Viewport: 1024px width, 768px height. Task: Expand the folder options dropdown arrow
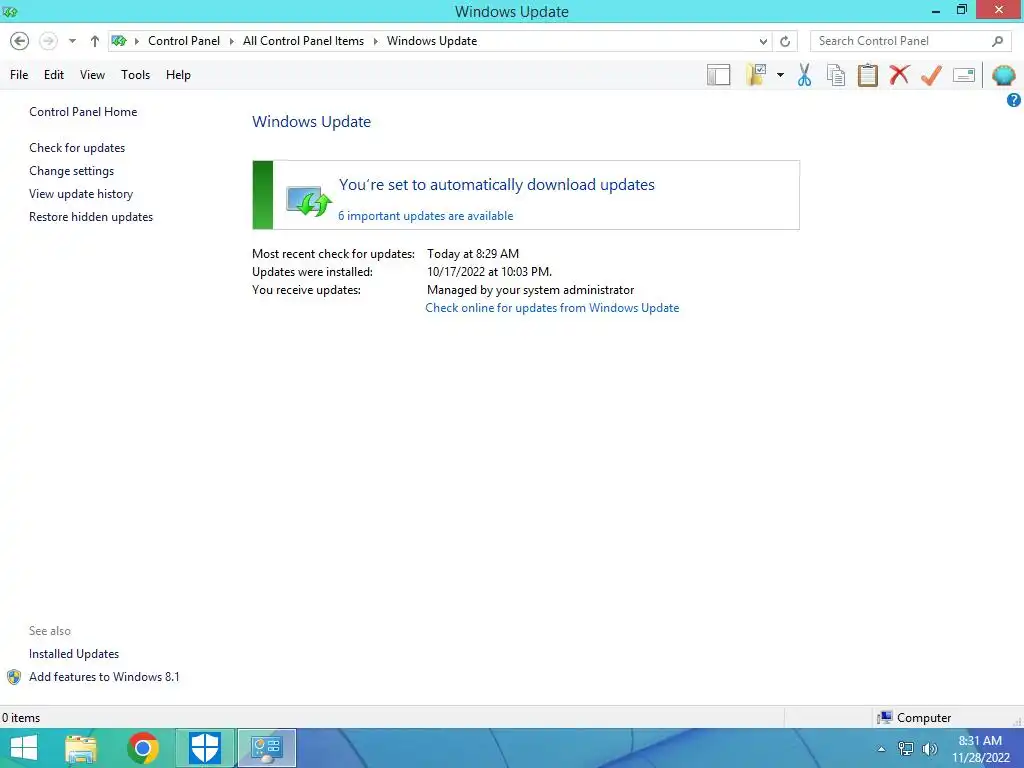pos(780,75)
